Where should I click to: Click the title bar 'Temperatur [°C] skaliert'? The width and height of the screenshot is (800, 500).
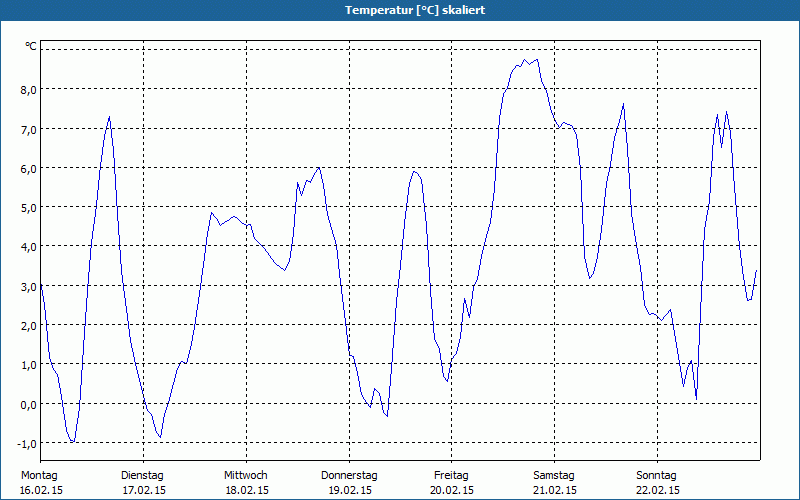click(x=415, y=10)
